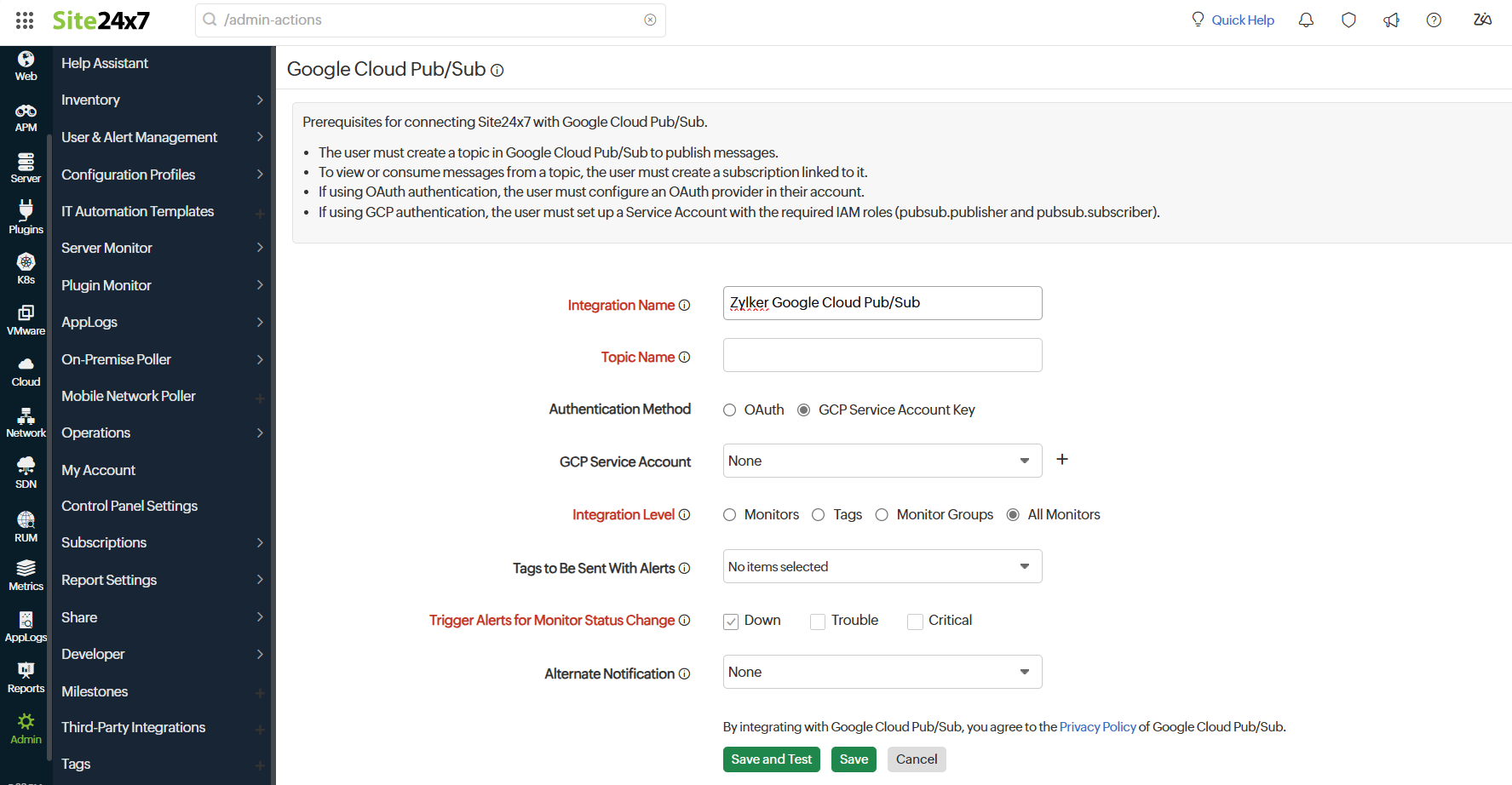Click the help question mark icon
Viewport: 1512px width, 785px height.
click(x=1434, y=20)
